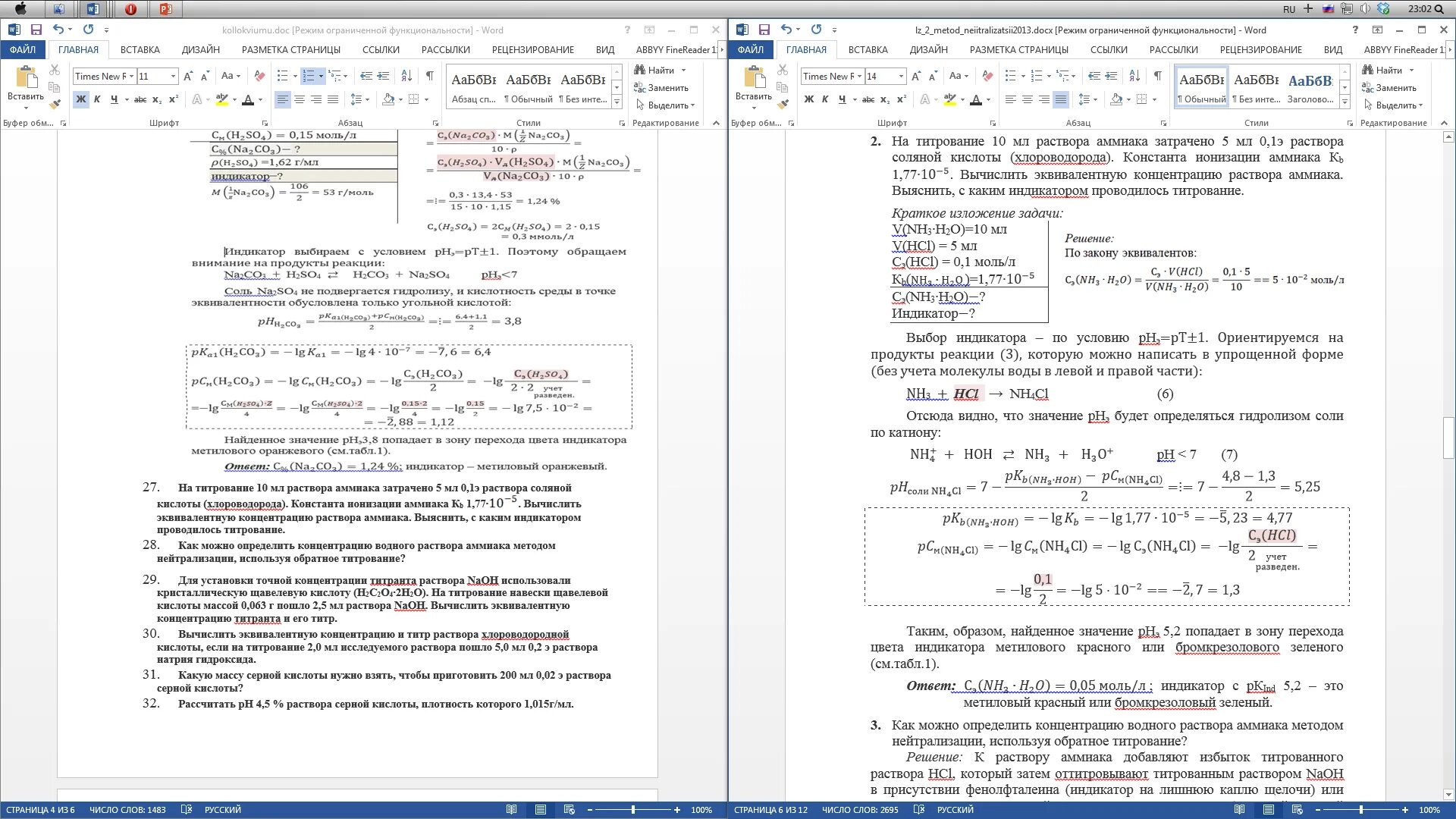
Task: Toggle left alignment in left window
Action: [x=283, y=99]
